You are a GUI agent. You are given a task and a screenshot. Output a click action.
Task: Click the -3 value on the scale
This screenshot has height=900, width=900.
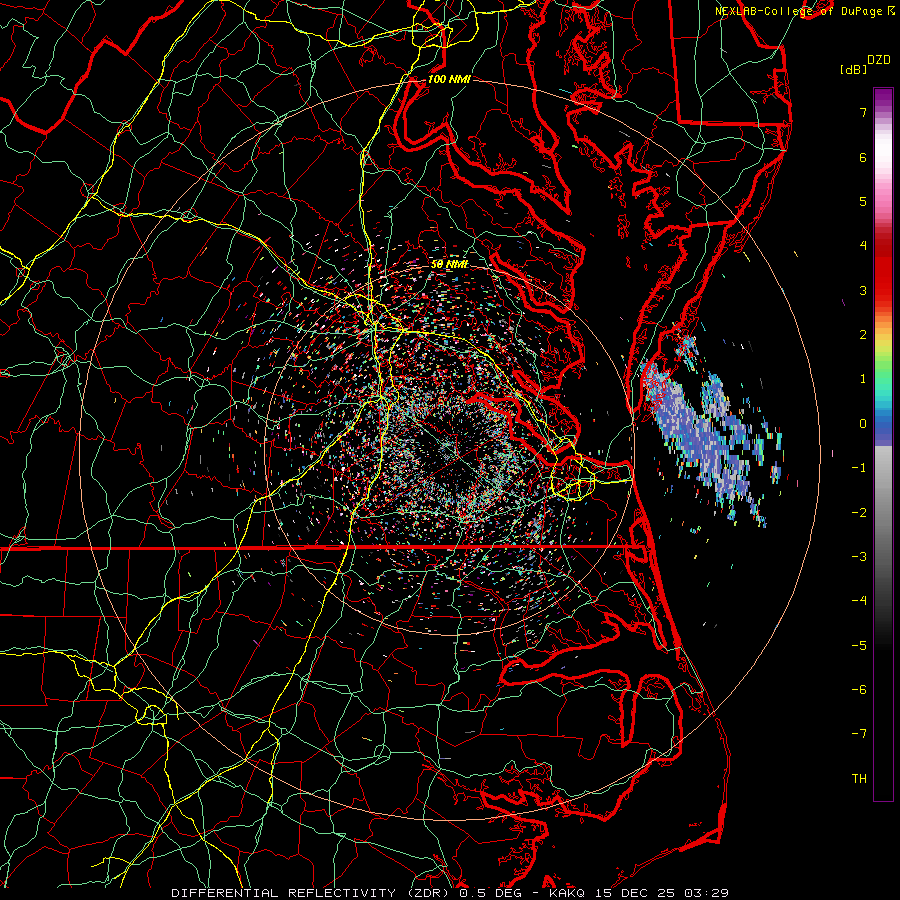pyautogui.click(x=859, y=557)
